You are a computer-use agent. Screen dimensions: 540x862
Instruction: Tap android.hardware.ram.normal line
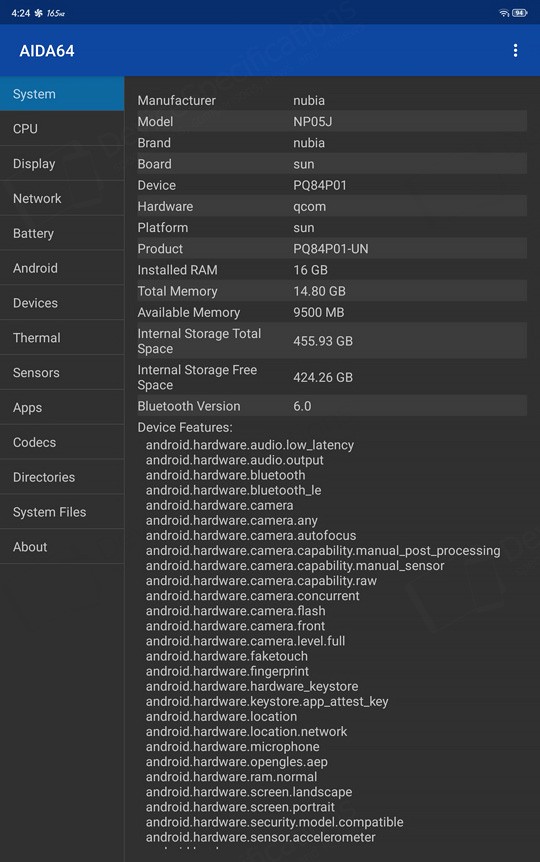tap(232, 777)
